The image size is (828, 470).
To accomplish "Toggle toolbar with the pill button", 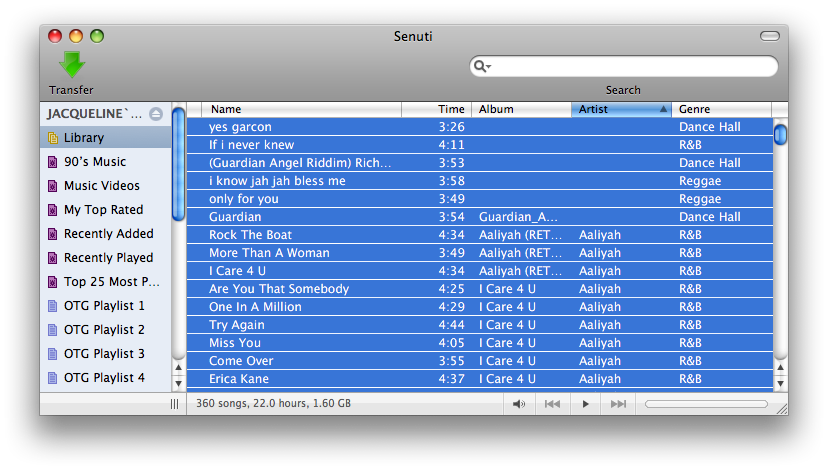I will pos(769,36).
